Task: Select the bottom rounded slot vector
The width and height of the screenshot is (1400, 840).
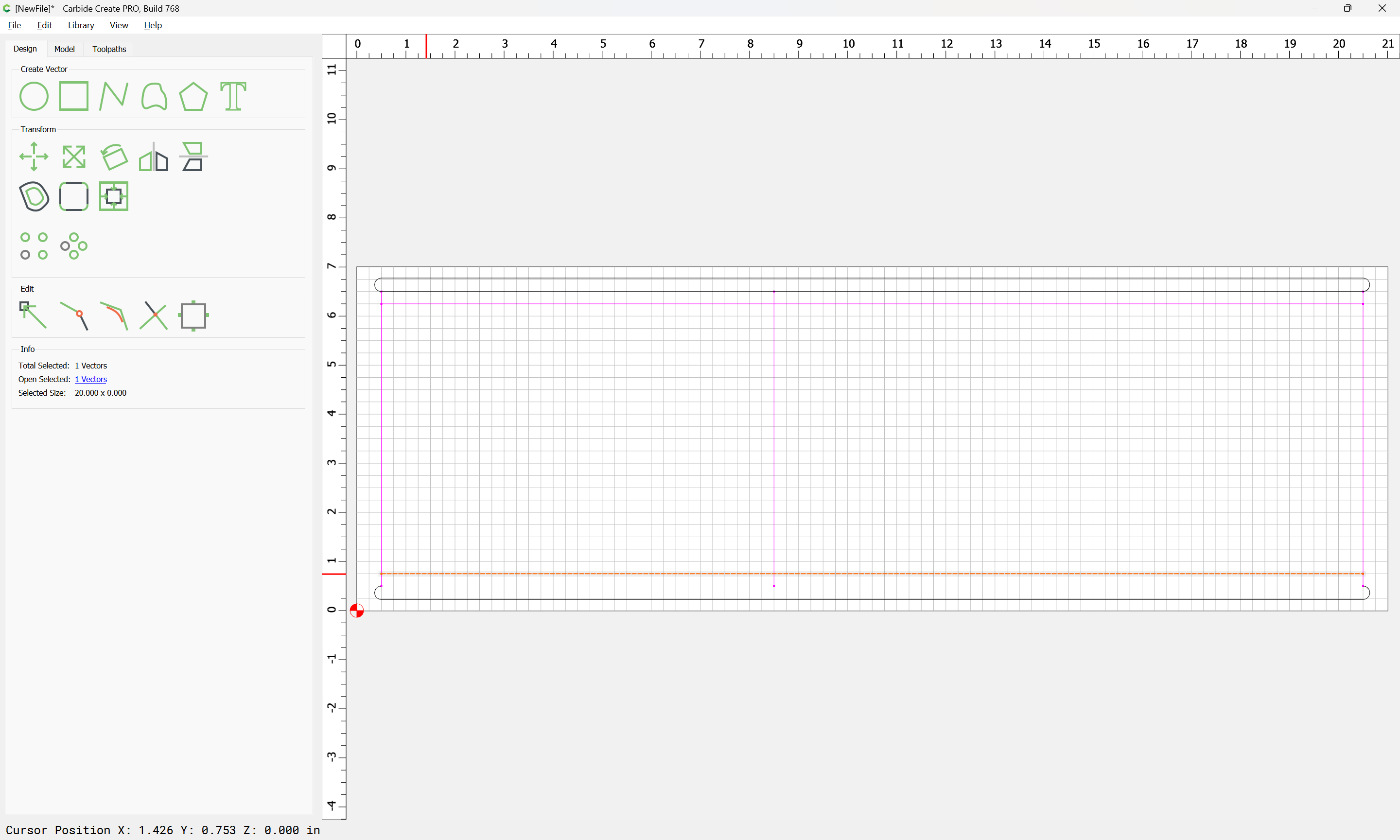Action: click(872, 593)
